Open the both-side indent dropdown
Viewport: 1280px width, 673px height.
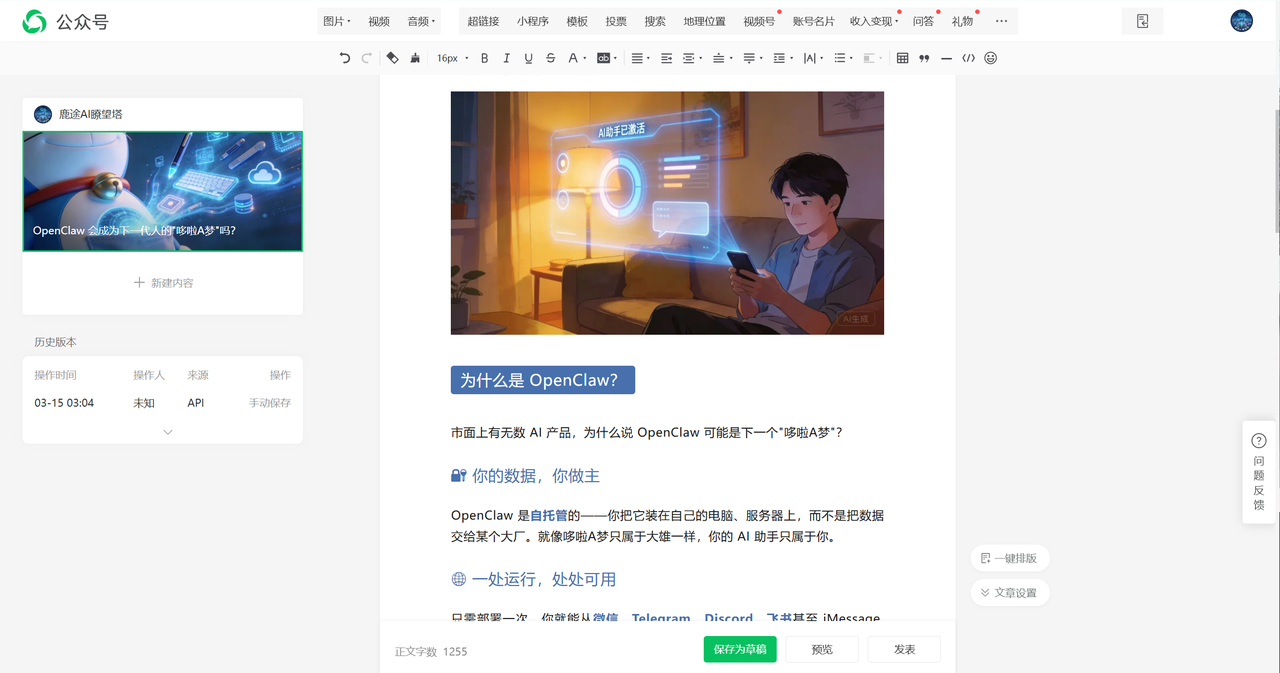(x=691, y=58)
